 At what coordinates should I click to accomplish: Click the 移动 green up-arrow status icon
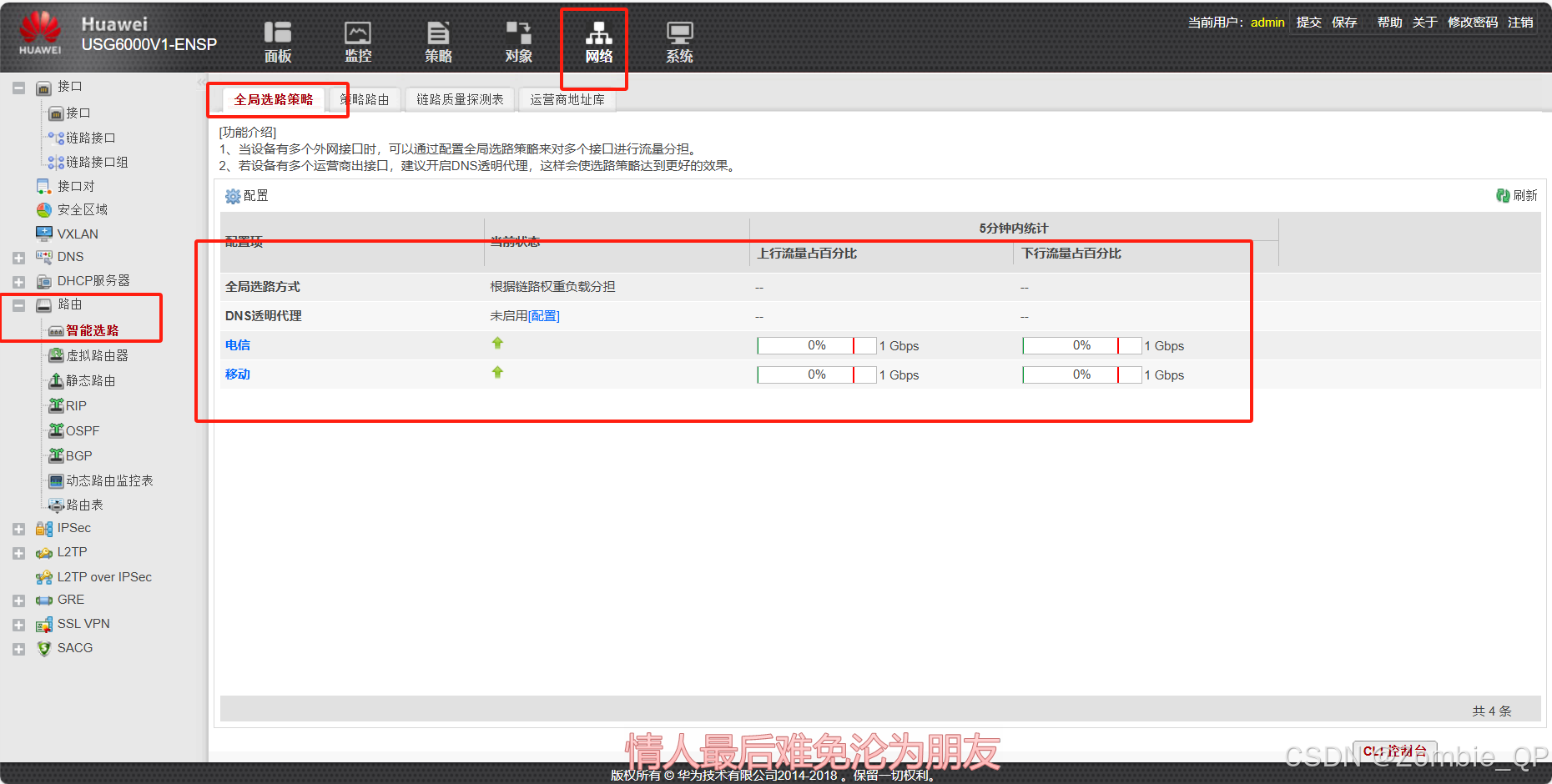(x=497, y=372)
